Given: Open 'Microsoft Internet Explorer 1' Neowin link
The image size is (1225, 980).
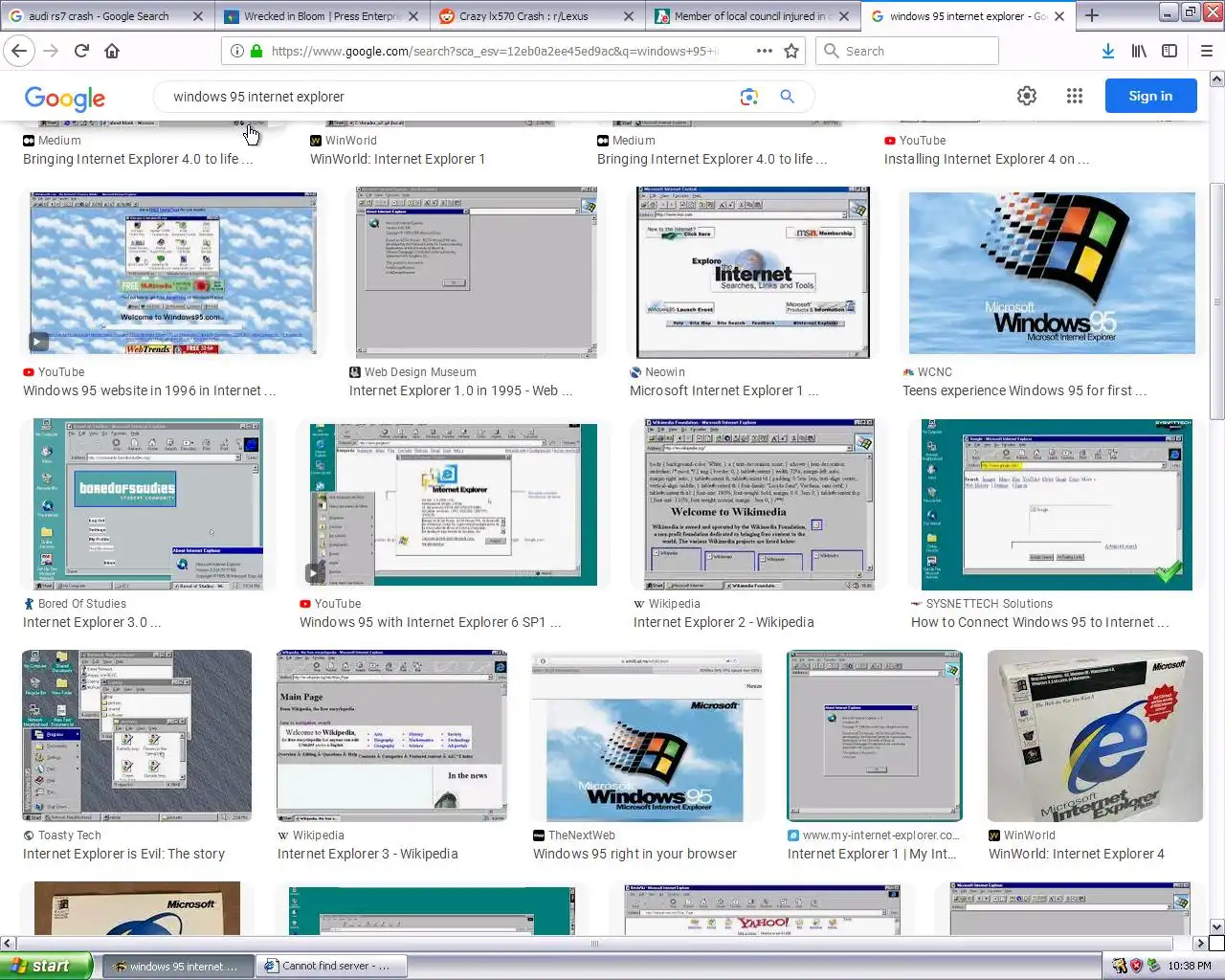Looking at the screenshot, I should [724, 390].
